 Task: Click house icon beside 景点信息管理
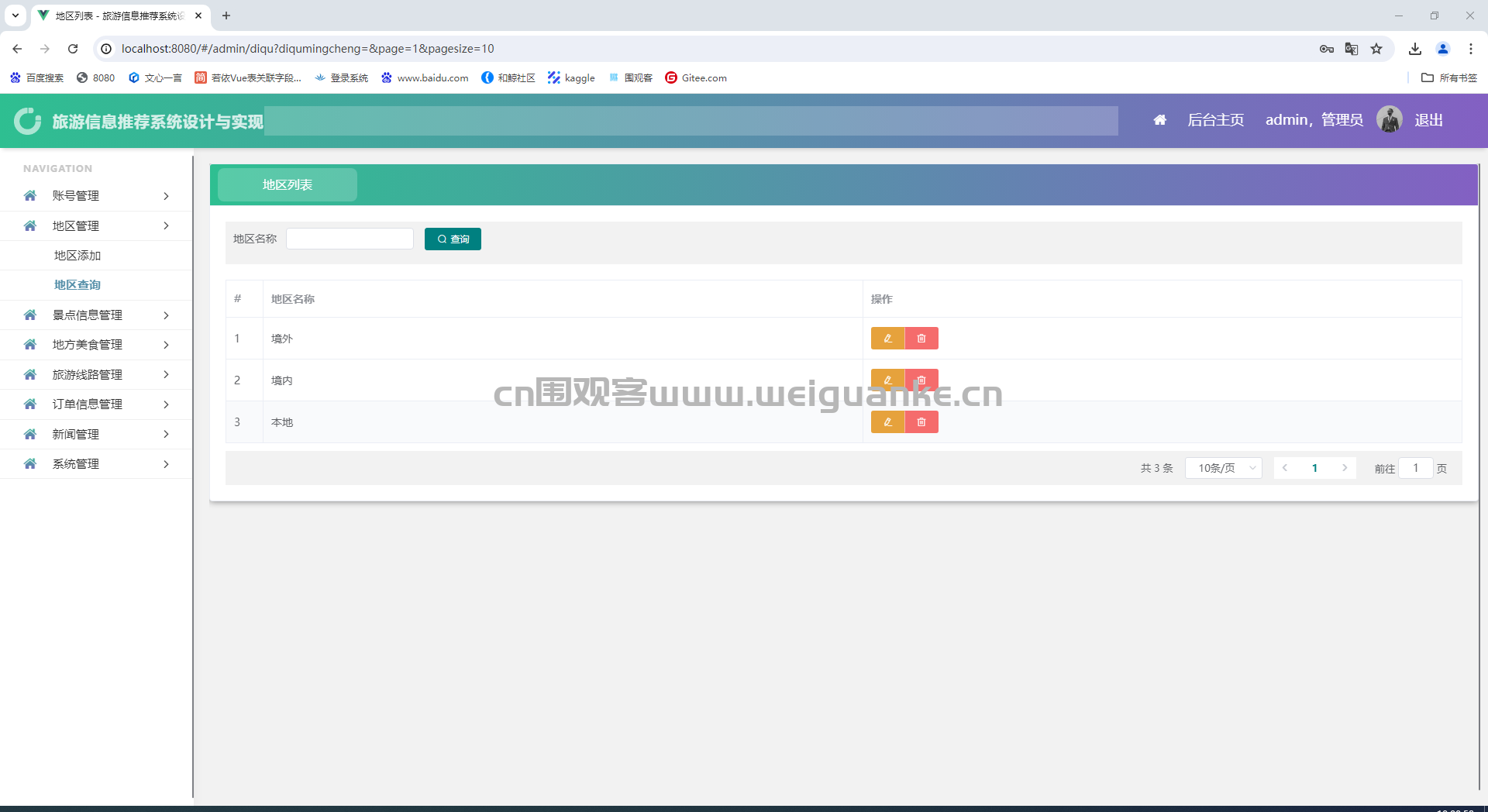30,315
